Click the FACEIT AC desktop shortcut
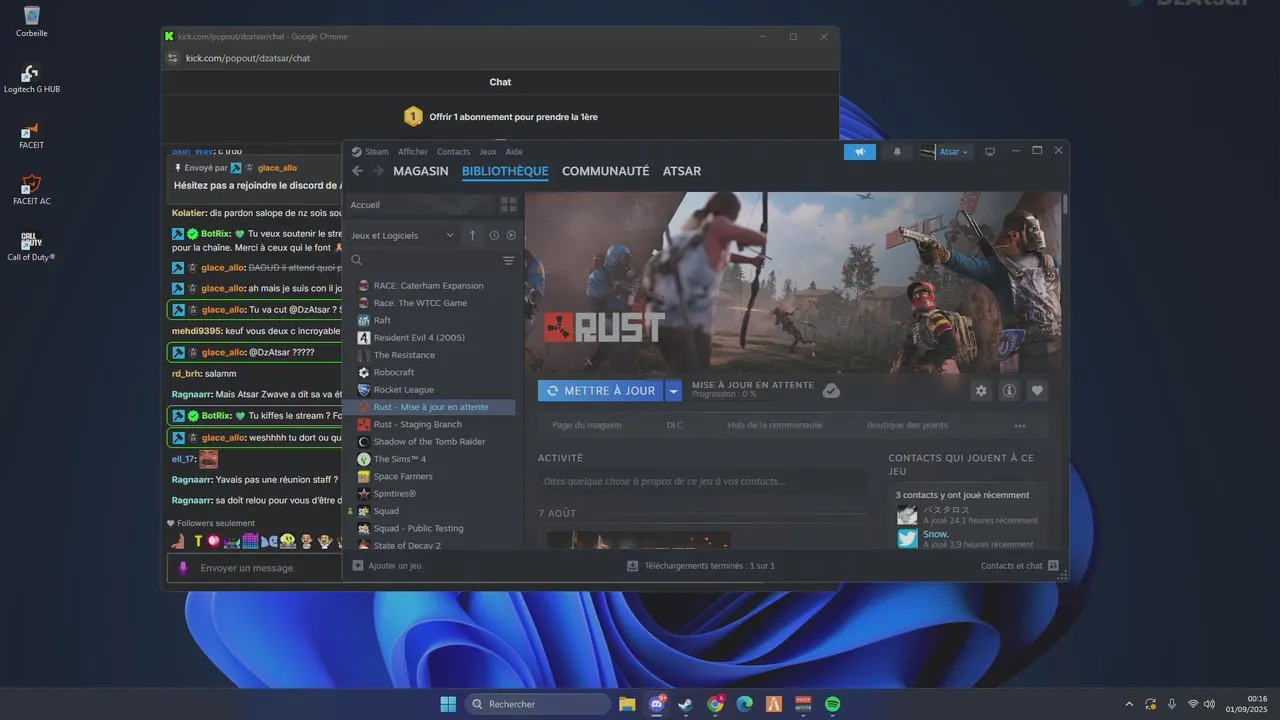Image resolution: width=1280 pixels, height=720 pixels. tap(32, 190)
